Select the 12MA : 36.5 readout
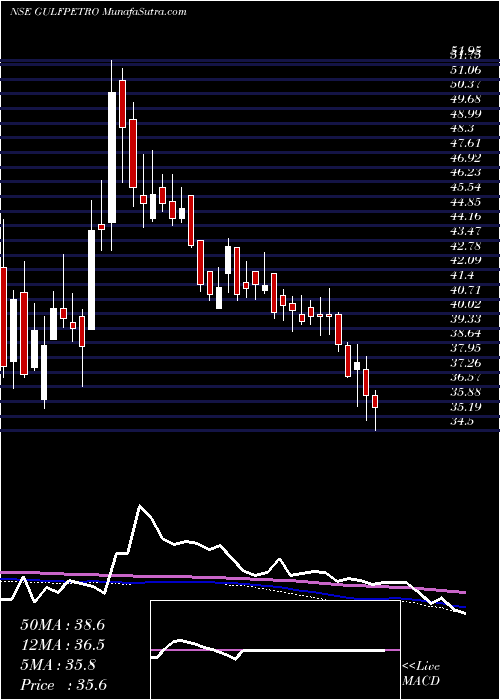The image size is (500, 700). 62,645
